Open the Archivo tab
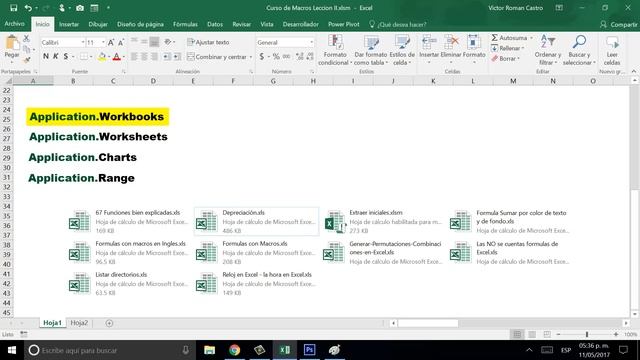The image size is (640, 360). 15,24
